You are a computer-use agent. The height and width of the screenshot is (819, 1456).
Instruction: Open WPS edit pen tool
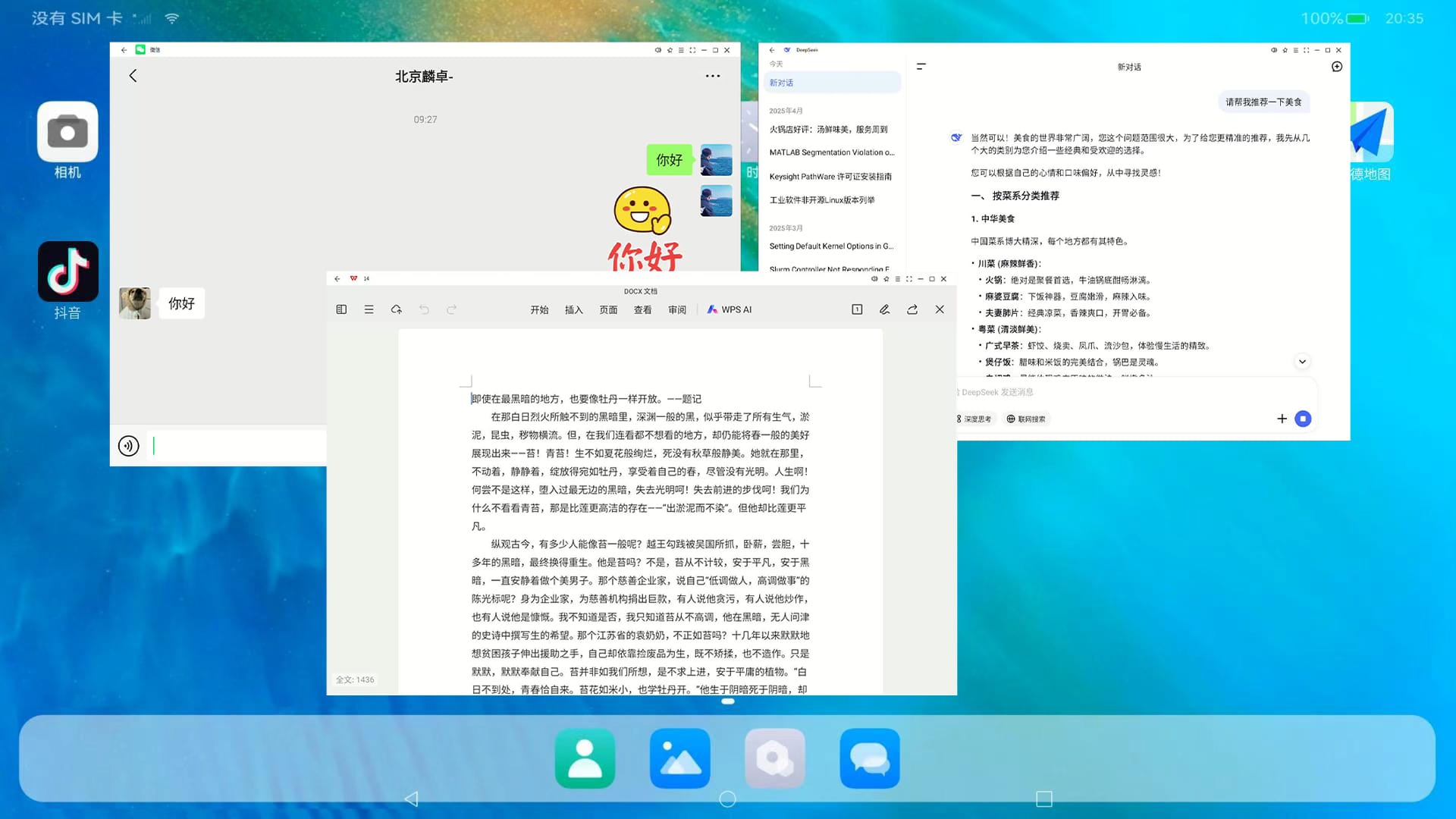(x=884, y=309)
